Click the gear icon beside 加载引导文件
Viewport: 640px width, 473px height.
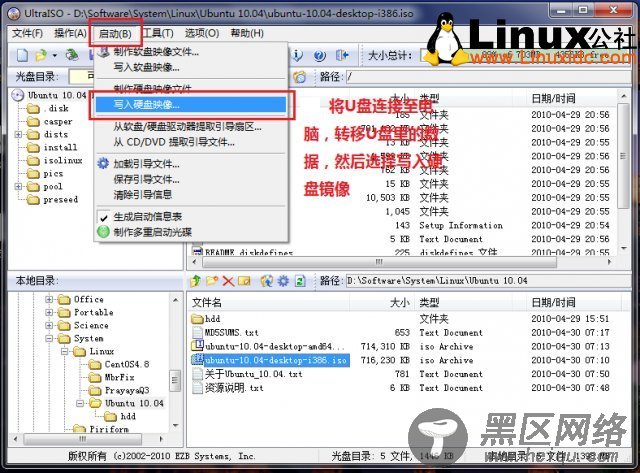pyautogui.click(x=103, y=163)
